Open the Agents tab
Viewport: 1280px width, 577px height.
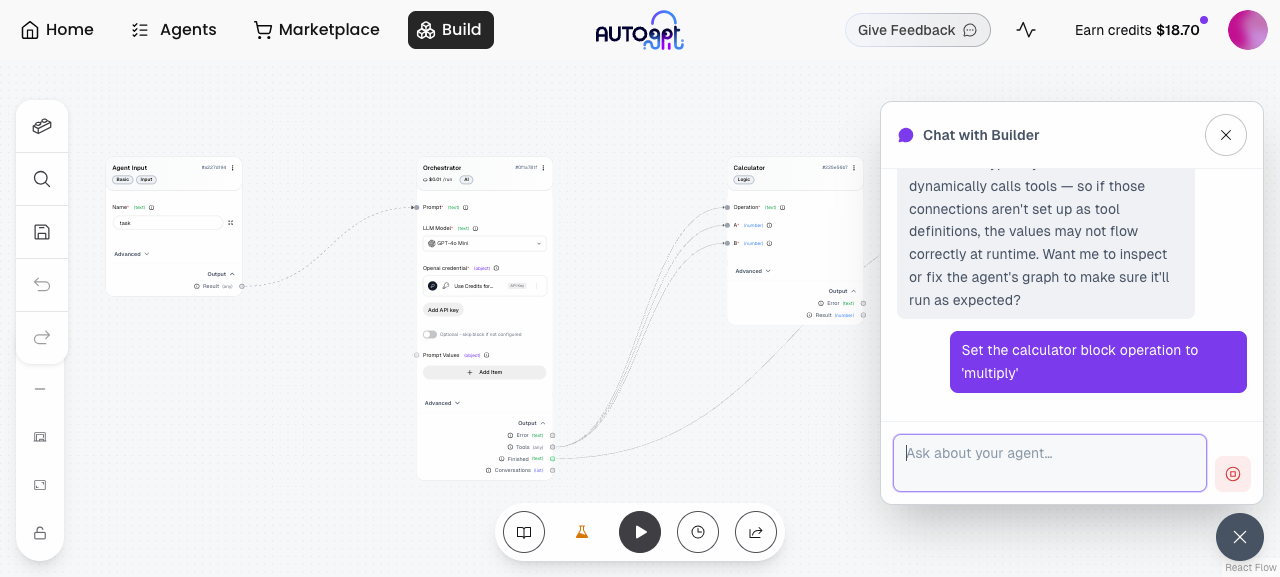click(x=174, y=30)
